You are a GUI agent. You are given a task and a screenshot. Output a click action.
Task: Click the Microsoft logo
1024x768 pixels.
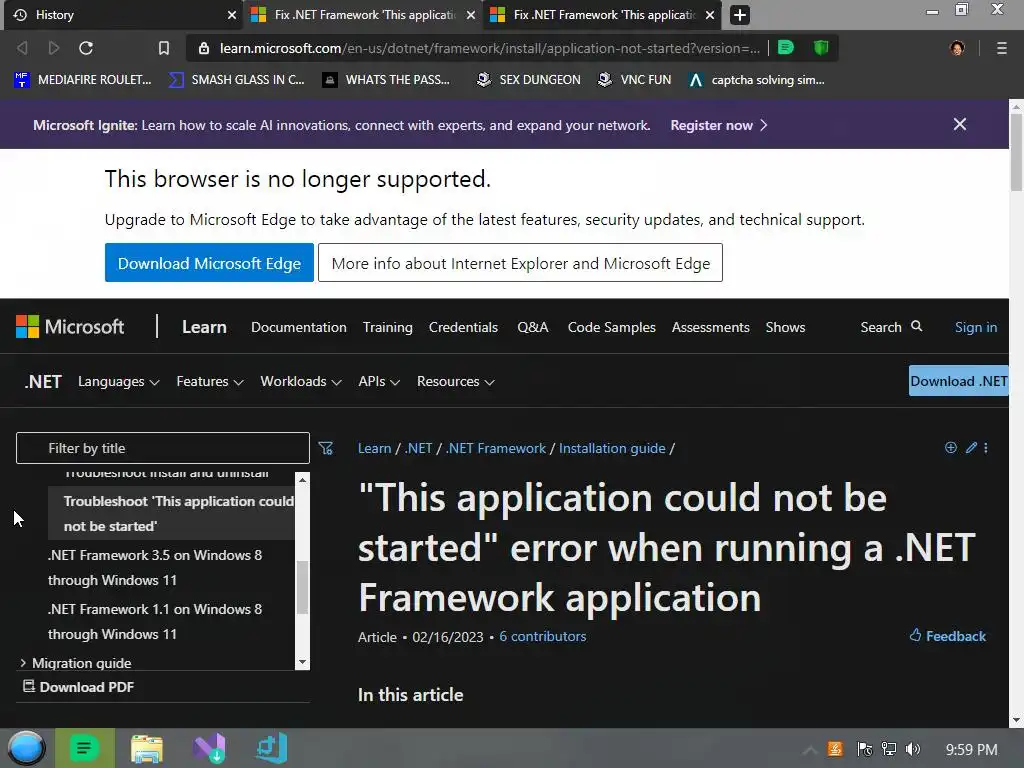tap(70, 327)
